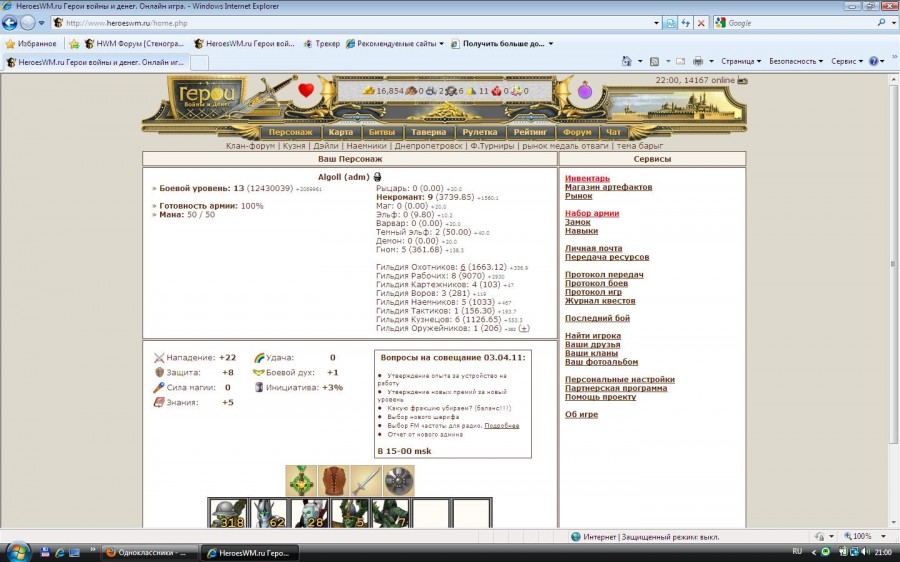
Task: Click the amulet artifact slot icon
Action: pos(301,480)
